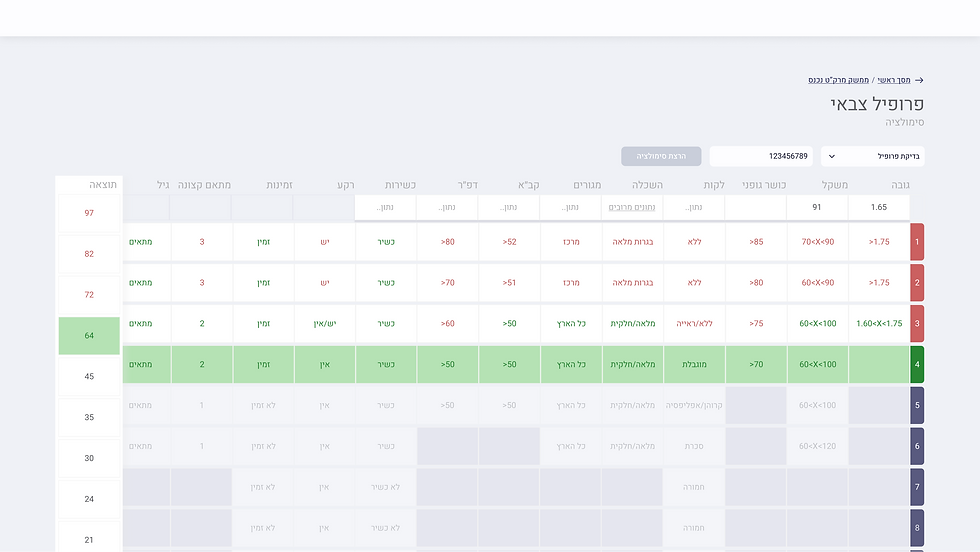Click the 'דפ"ר' placeholder input field
Viewport: 980px width, 552px height.
[x=448, y=207]
